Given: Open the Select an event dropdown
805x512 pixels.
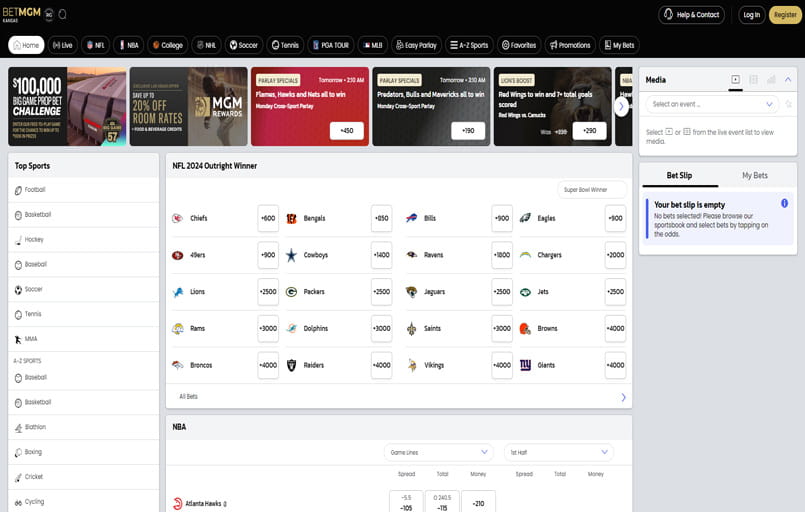Looking at the screenshot, I should point(712,104).
